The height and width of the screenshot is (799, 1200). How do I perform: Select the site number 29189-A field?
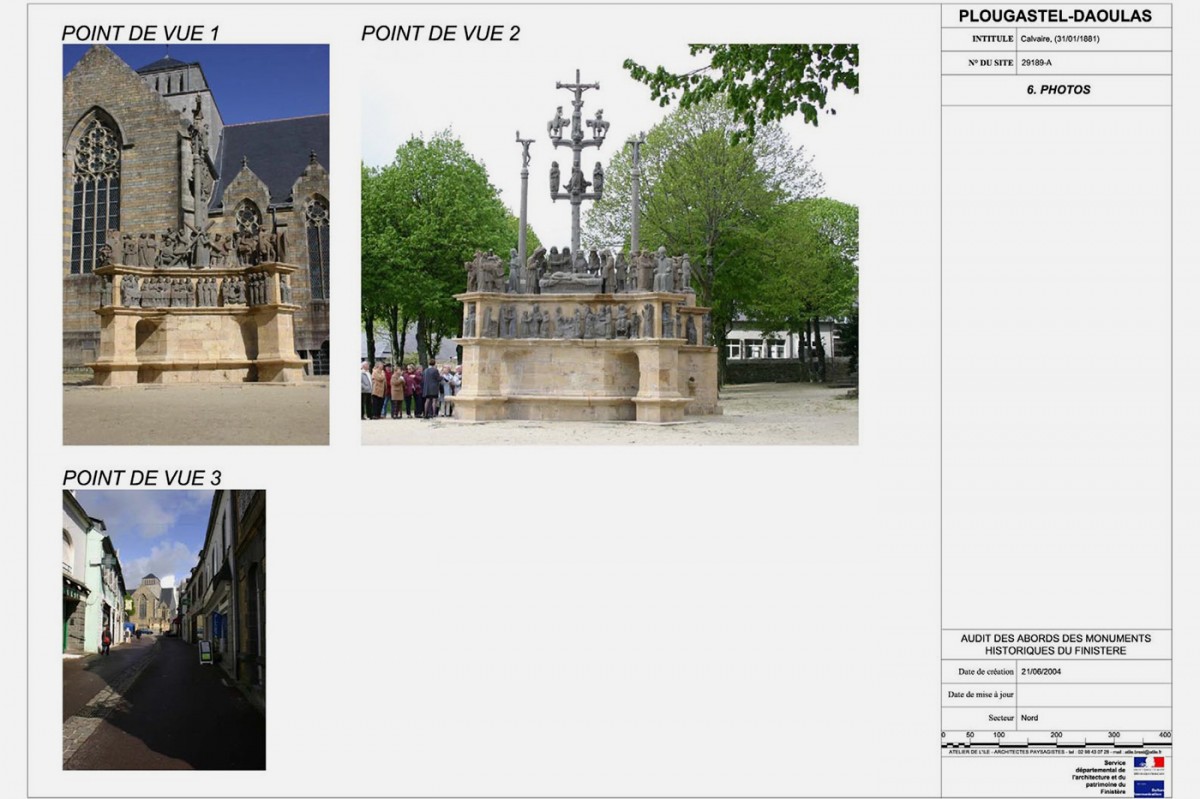click(x=1036, y=63)
